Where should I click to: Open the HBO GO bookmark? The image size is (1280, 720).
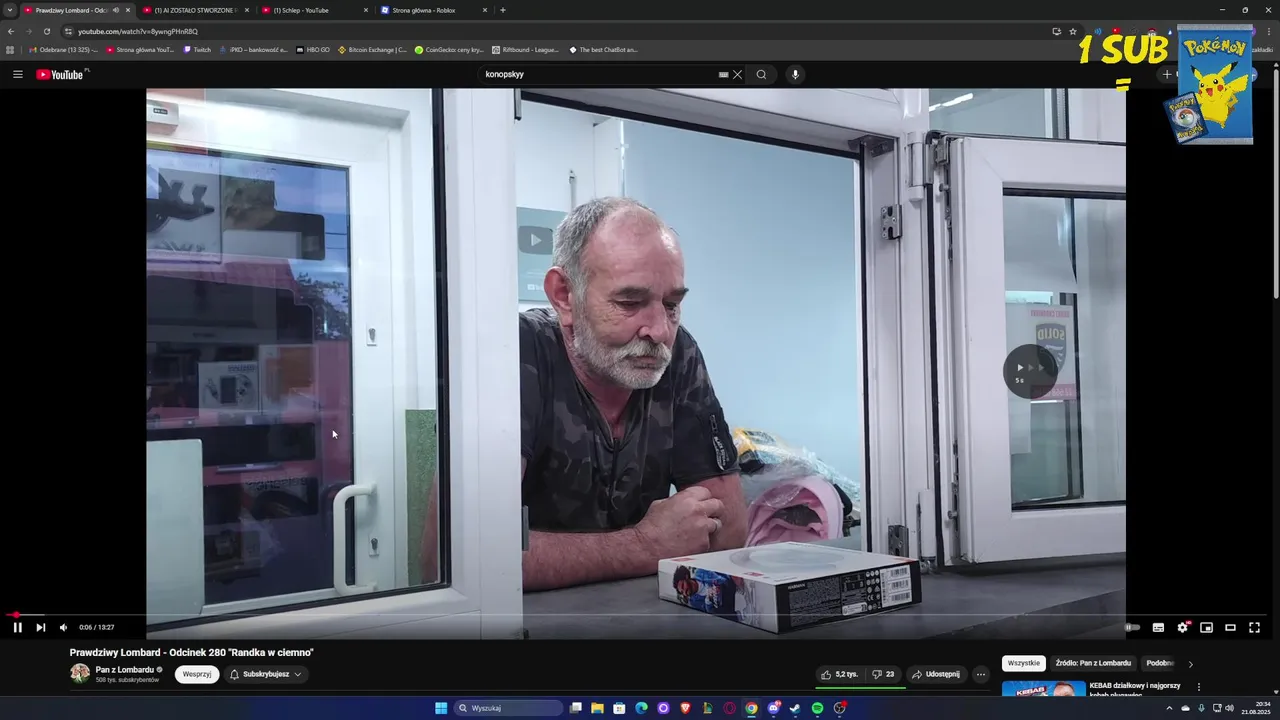pyautogui.click(x=313, y=49)
